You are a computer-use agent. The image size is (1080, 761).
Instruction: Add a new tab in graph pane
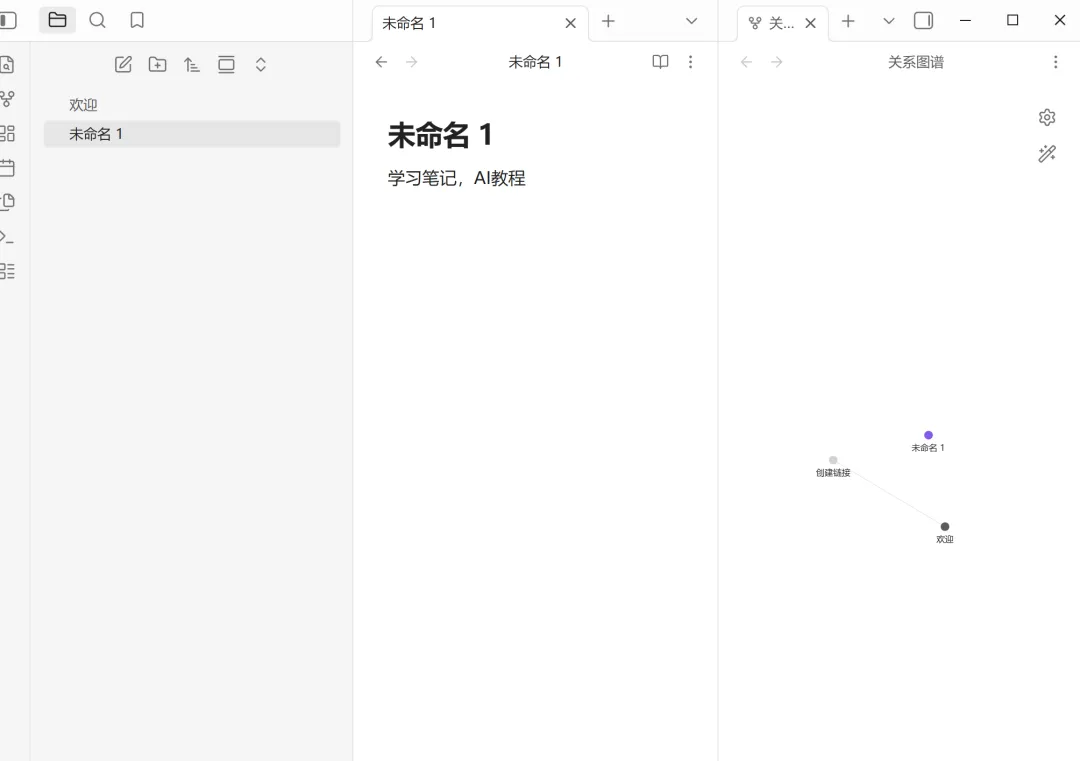pyautogui.click(x=848, y=21)
